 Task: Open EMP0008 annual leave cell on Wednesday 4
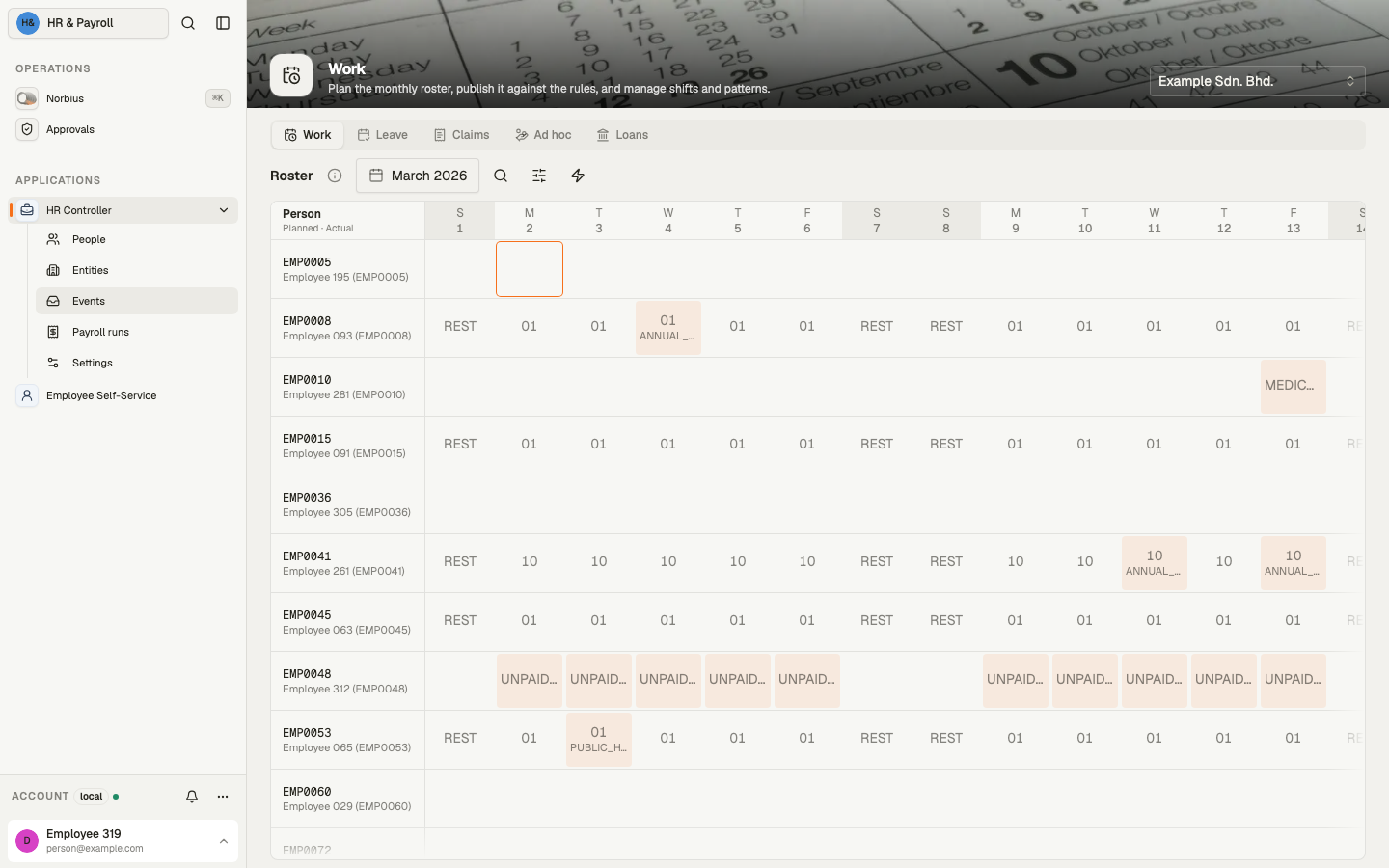pos(668,328)
